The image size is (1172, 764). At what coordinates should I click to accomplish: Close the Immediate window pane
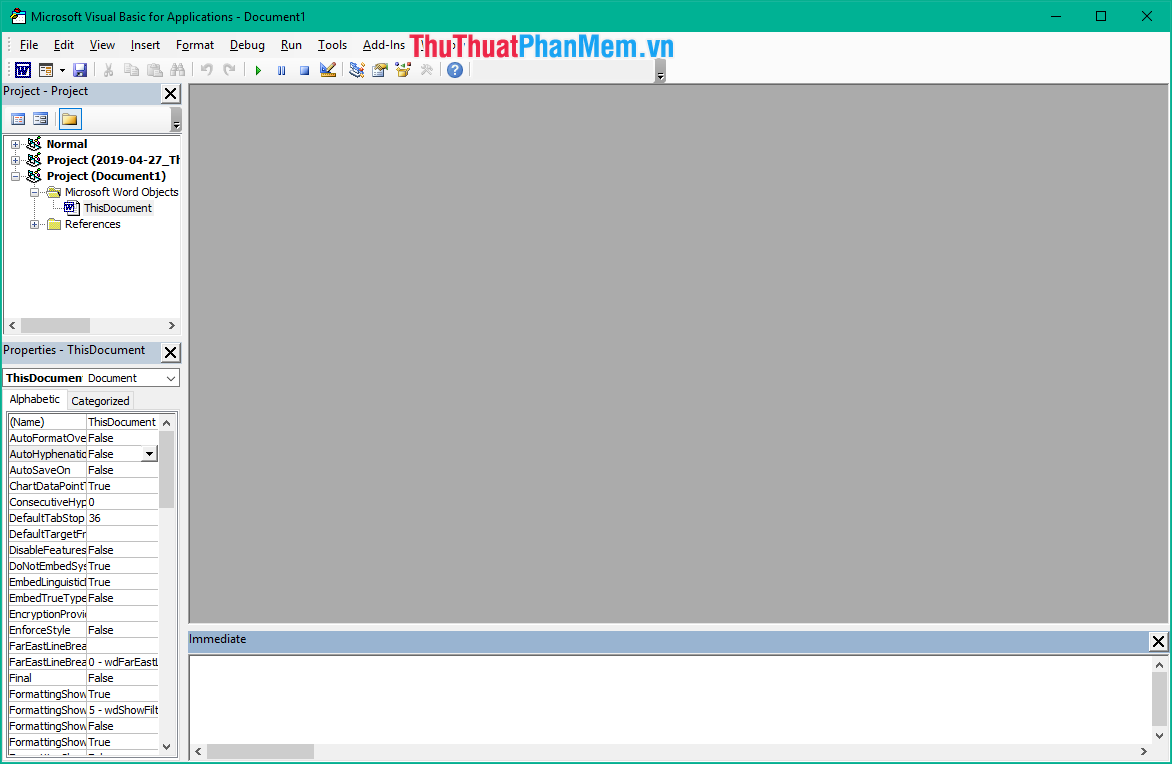coord(1158,641)
